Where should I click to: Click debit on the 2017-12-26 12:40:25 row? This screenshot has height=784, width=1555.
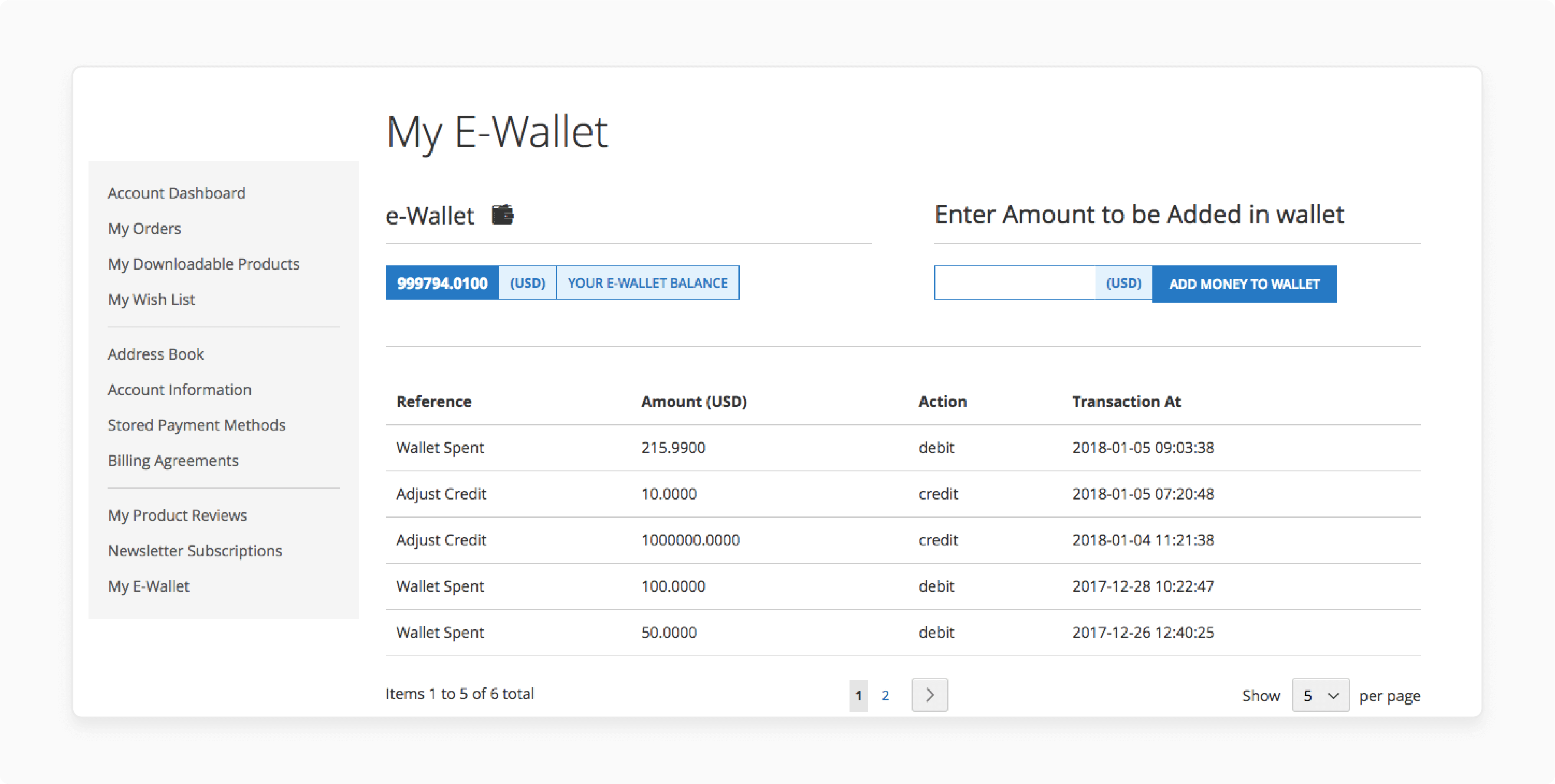[936, 633]
